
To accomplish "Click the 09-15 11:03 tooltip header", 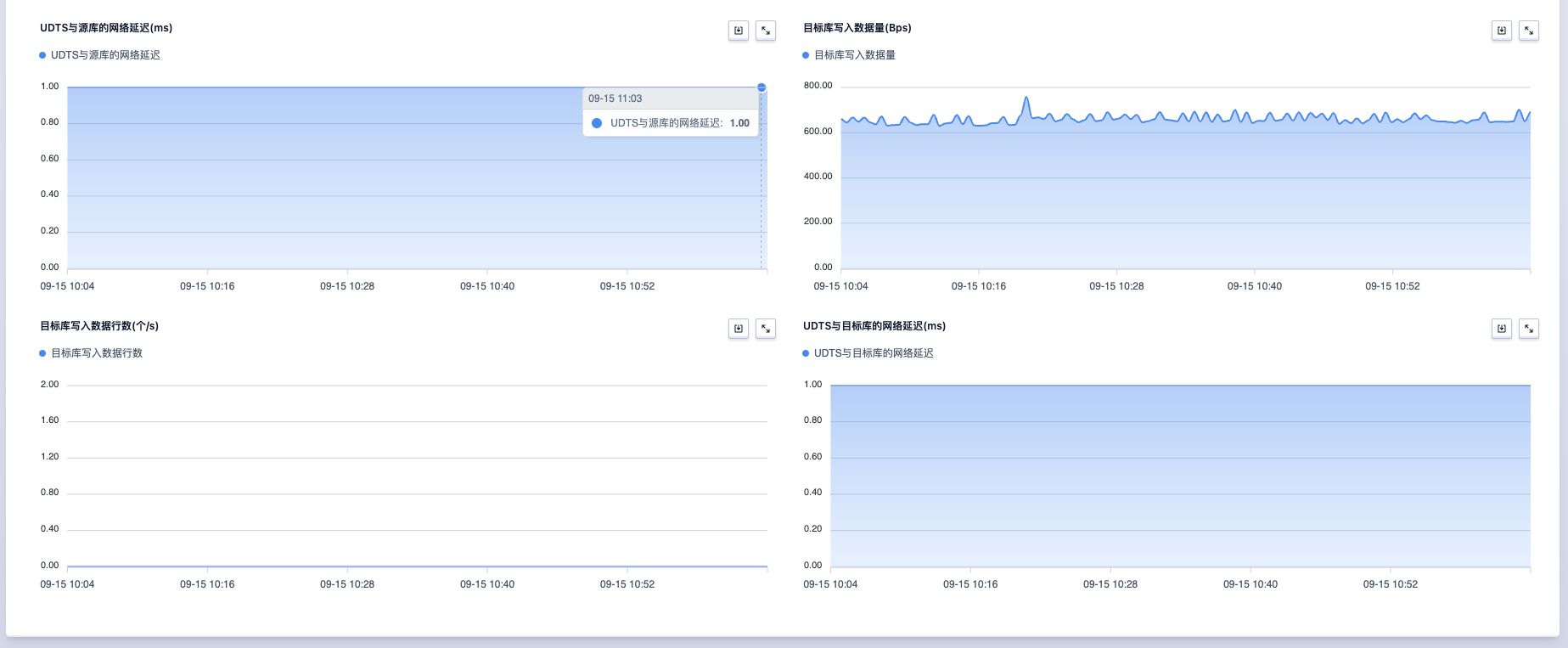I will 615,99.
